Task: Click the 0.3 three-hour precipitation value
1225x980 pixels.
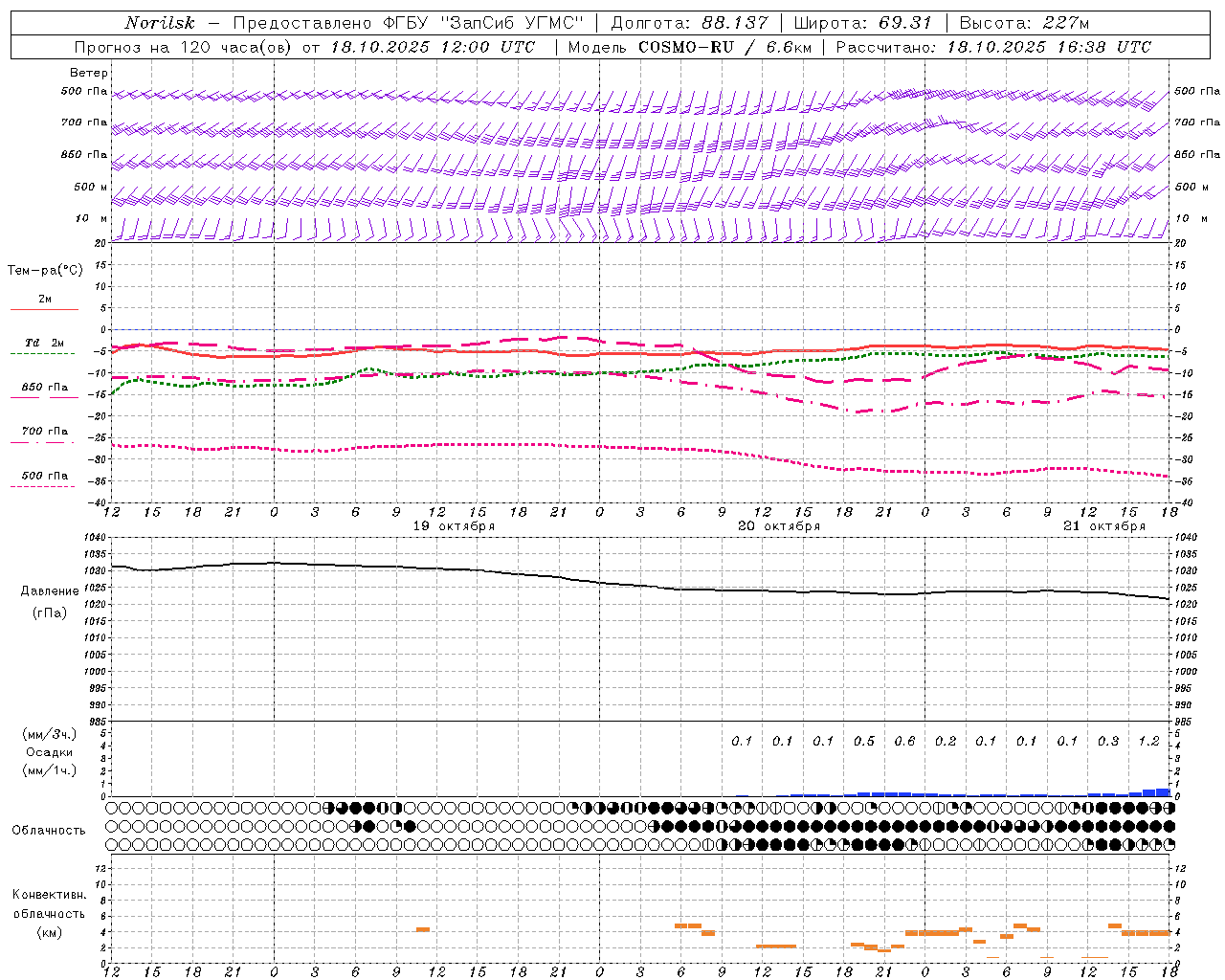Action: pyautogui.click(x=1108, y=742)
